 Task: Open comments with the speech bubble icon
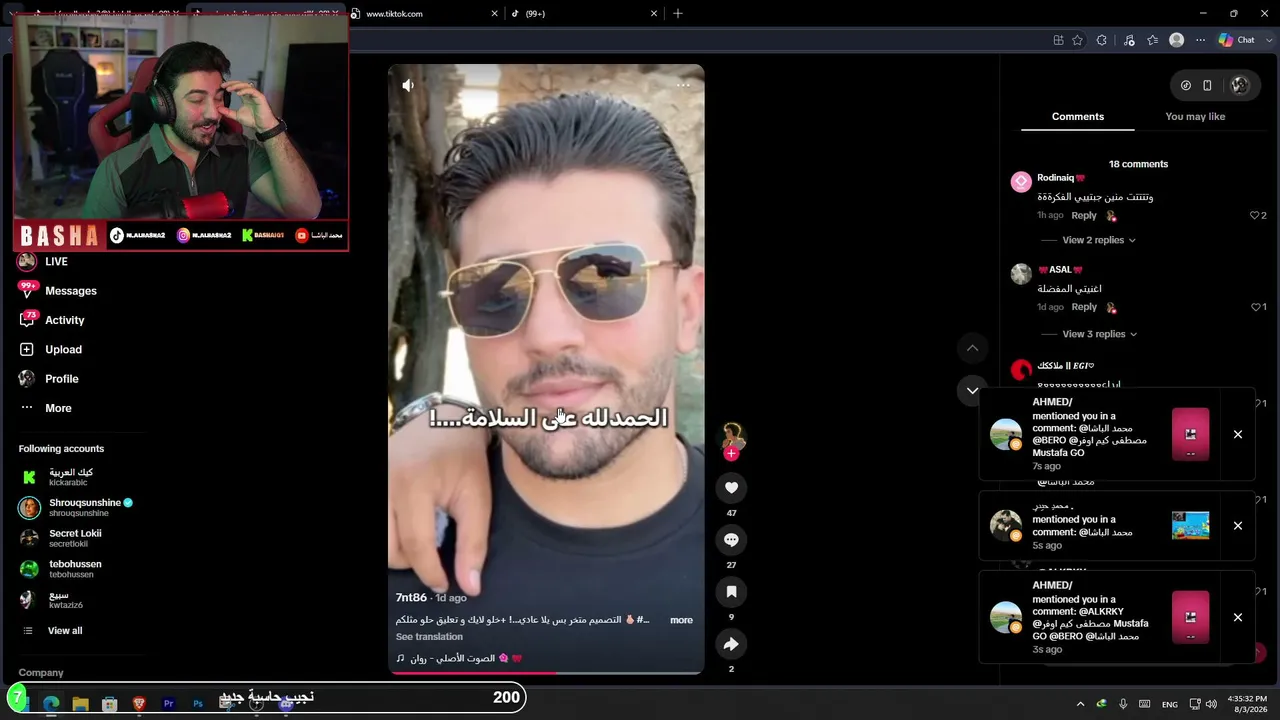[731, 540]
